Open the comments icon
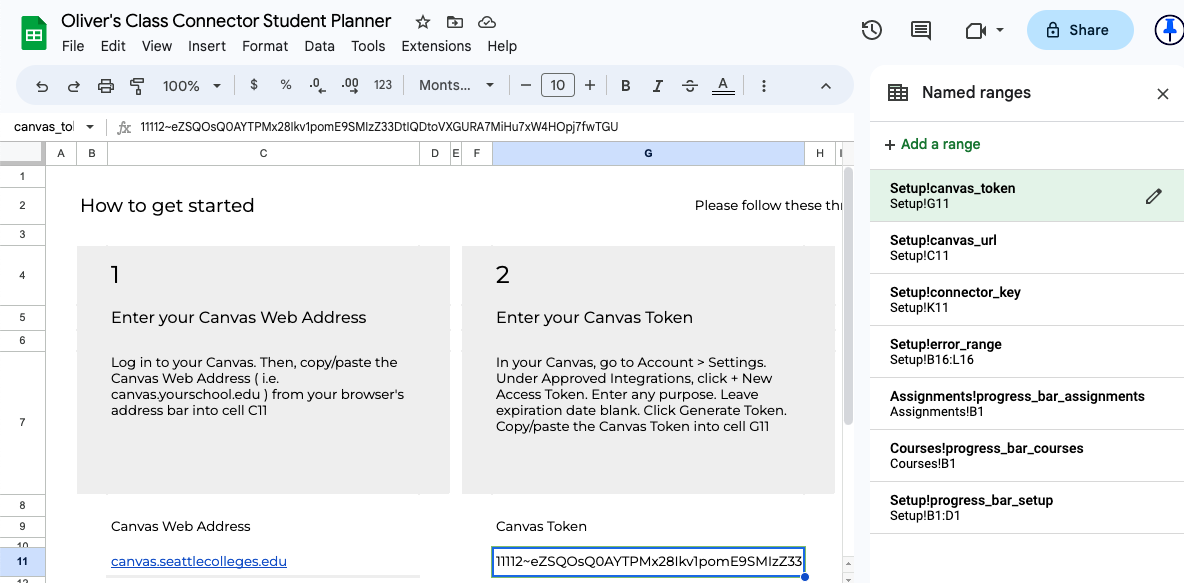Screen dimensions: 1184x583 pyautogui.click(x=920, y=30)
